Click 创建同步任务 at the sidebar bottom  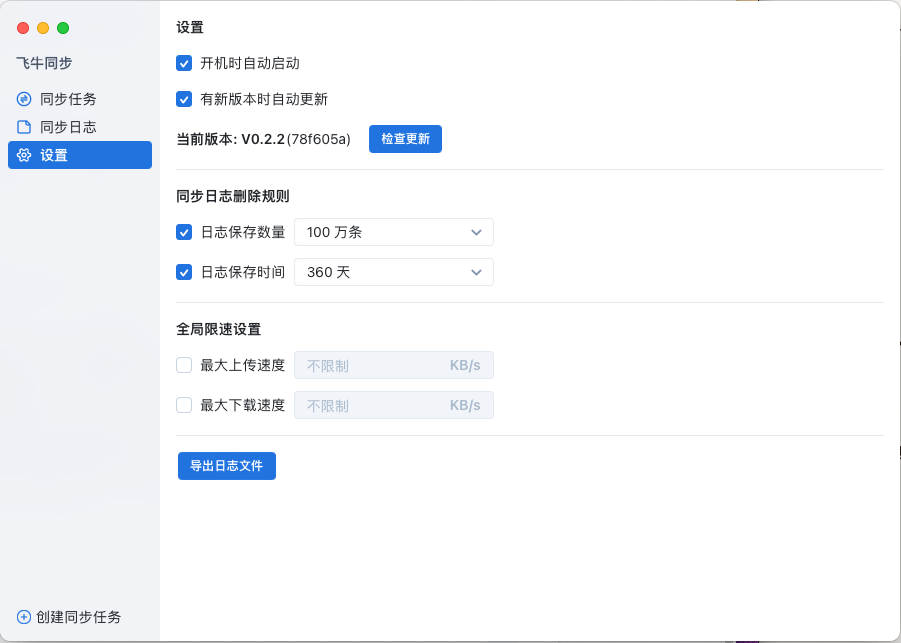[70, 617]
